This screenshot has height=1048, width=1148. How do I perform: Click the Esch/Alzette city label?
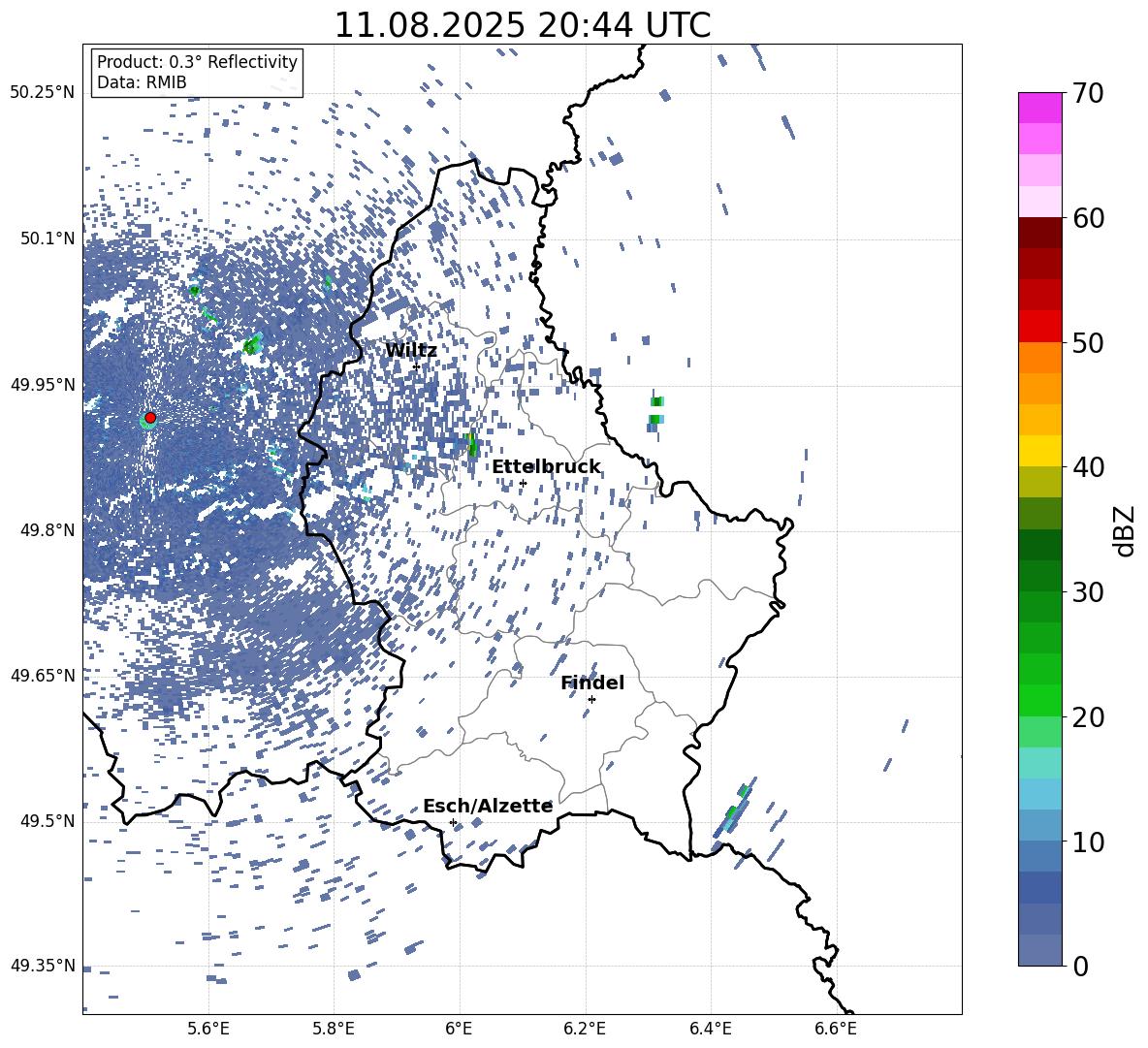pyautogui.click(x=488, y=807)
